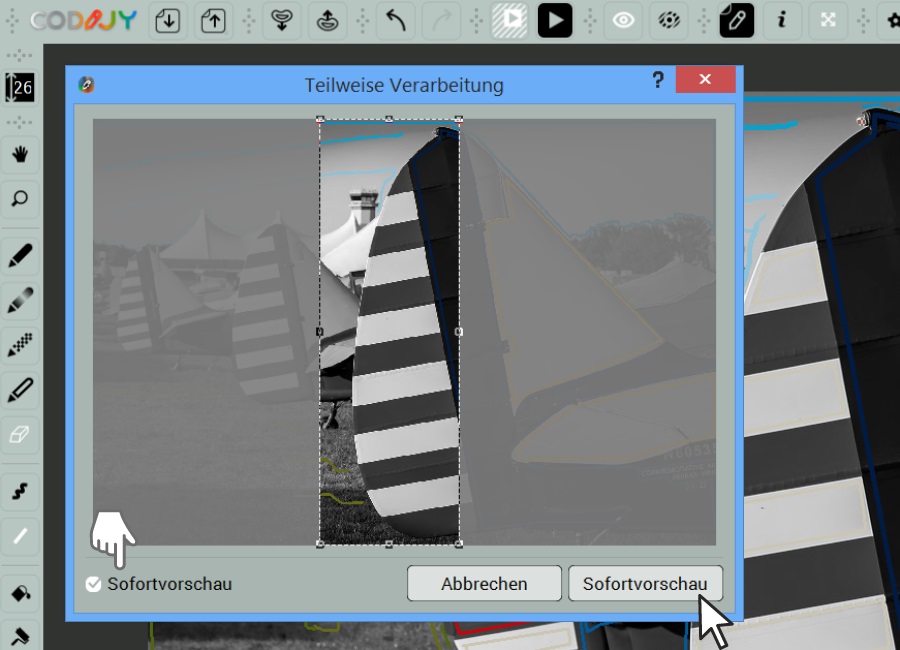
Task: Click inside the selected preview region of the image
Action: [x=389, y=332]
